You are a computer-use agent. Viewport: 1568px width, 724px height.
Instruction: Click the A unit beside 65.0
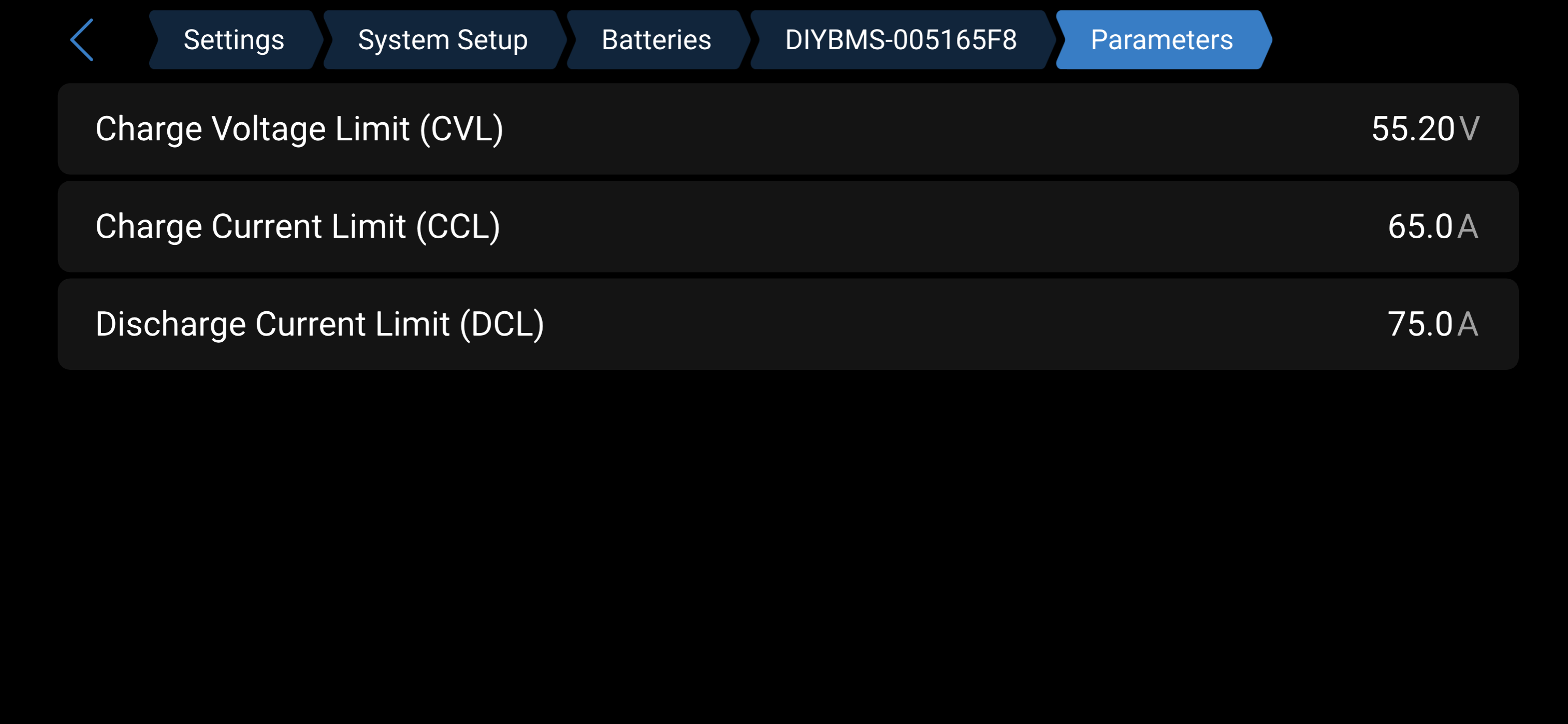[1468, 226]
